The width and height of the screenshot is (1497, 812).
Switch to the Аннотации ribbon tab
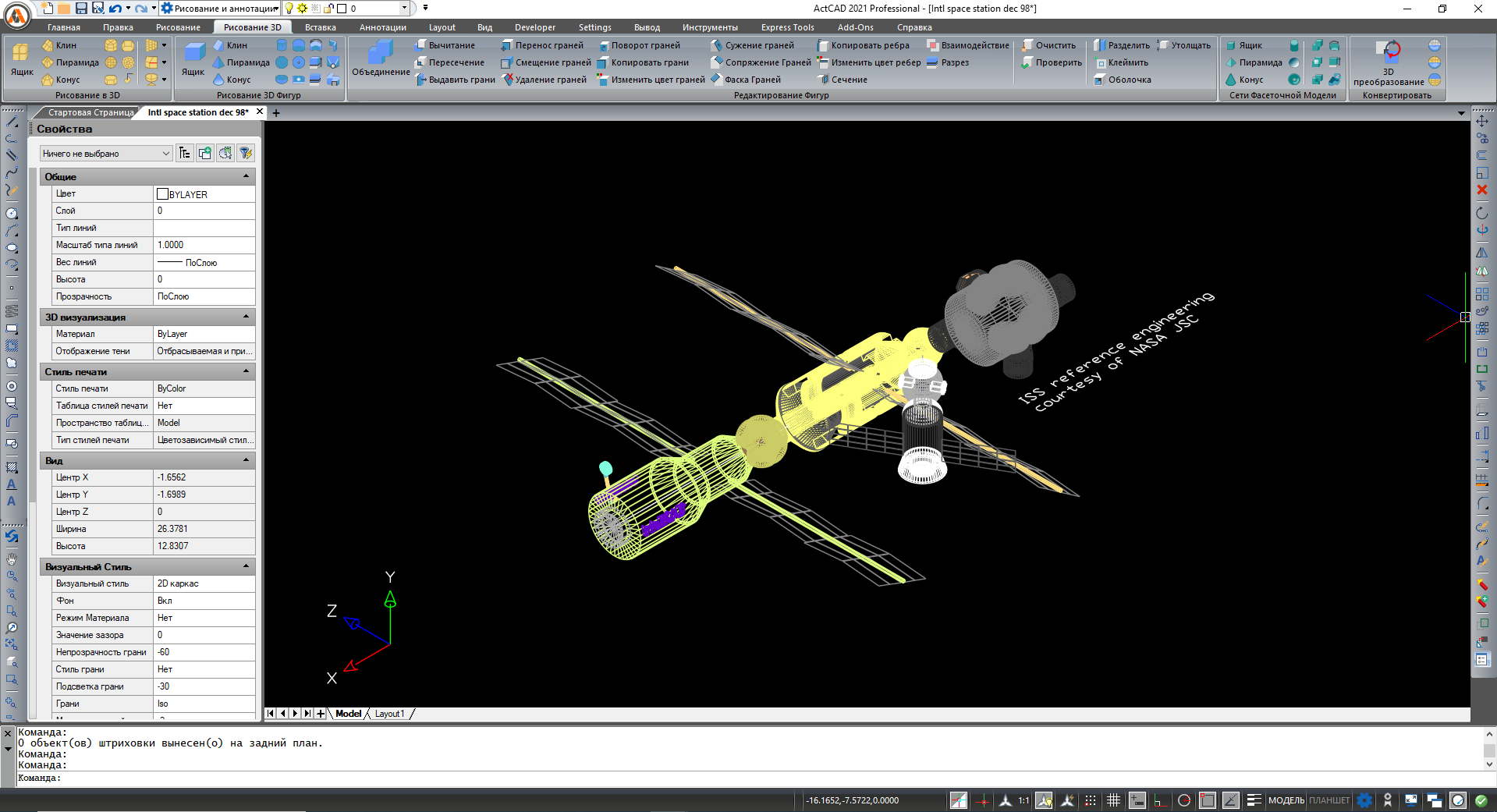pos(382,27)
